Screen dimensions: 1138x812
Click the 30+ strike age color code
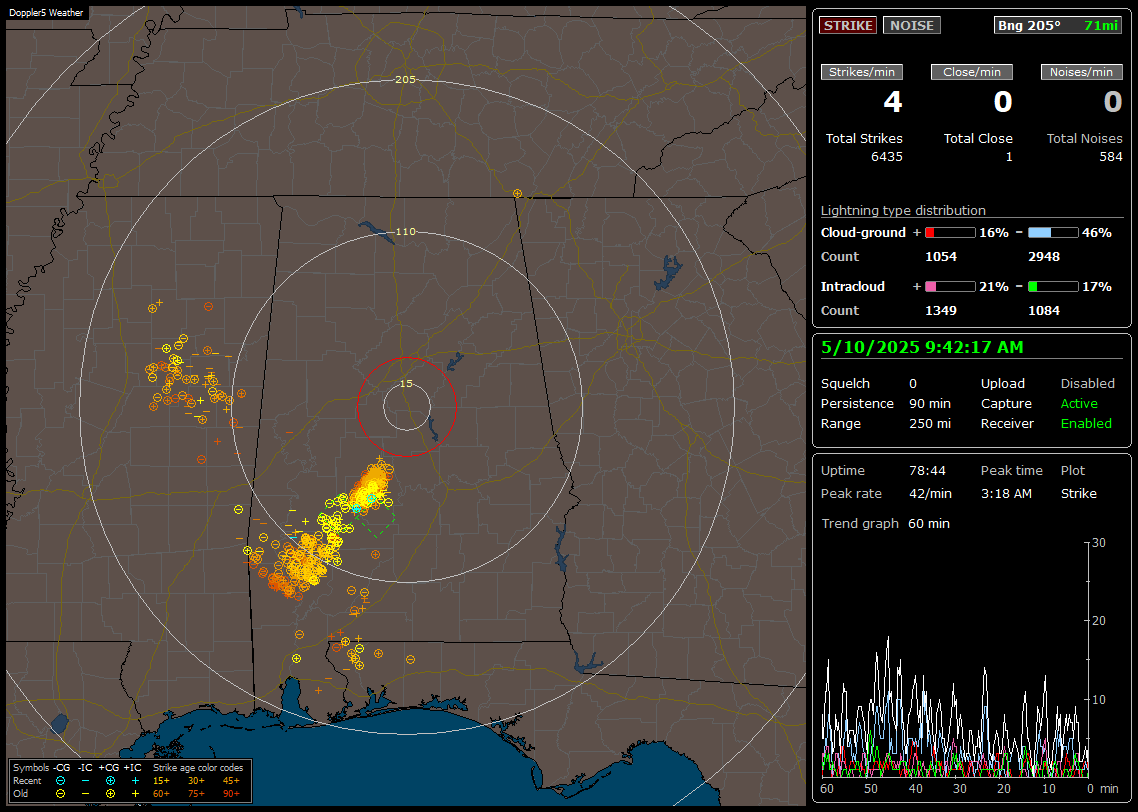click(x=196, y=781)
